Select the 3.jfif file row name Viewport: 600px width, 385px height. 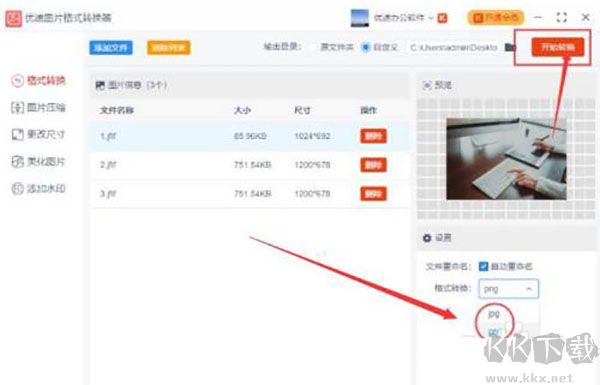108,194
